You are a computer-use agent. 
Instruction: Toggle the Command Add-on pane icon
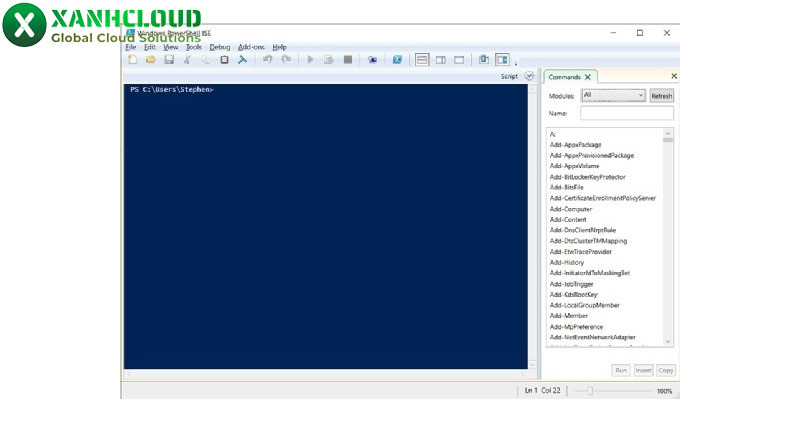tap(503, 60)
